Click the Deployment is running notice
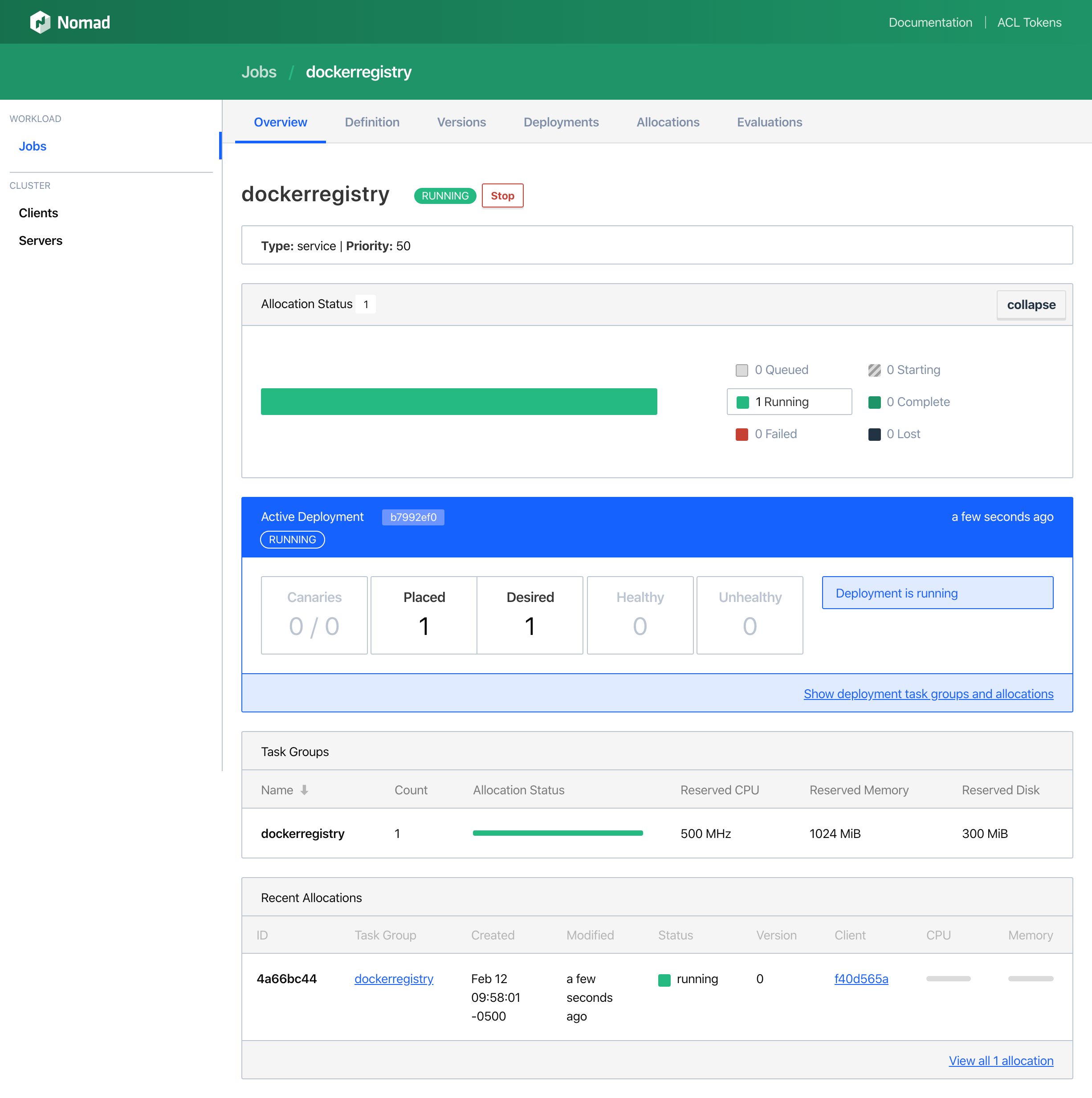 click(937, 593)
